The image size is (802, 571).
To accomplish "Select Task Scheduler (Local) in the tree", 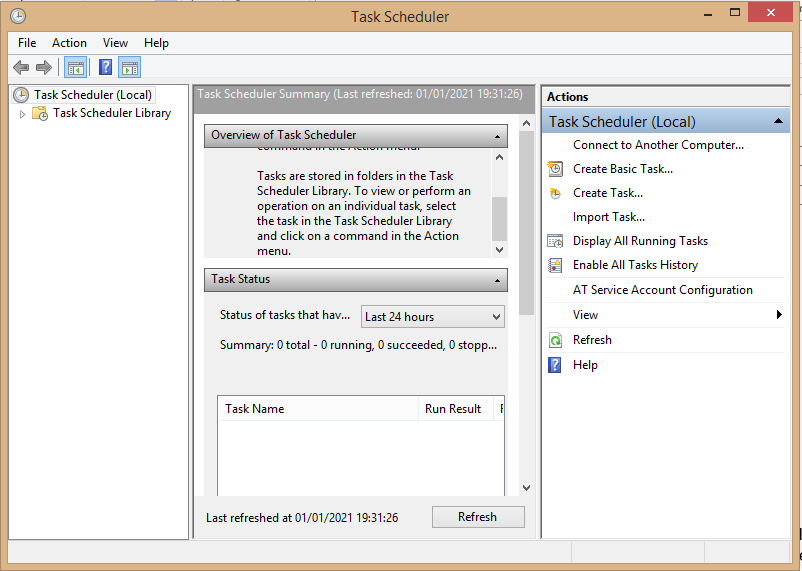I will (x=93, y=95).
